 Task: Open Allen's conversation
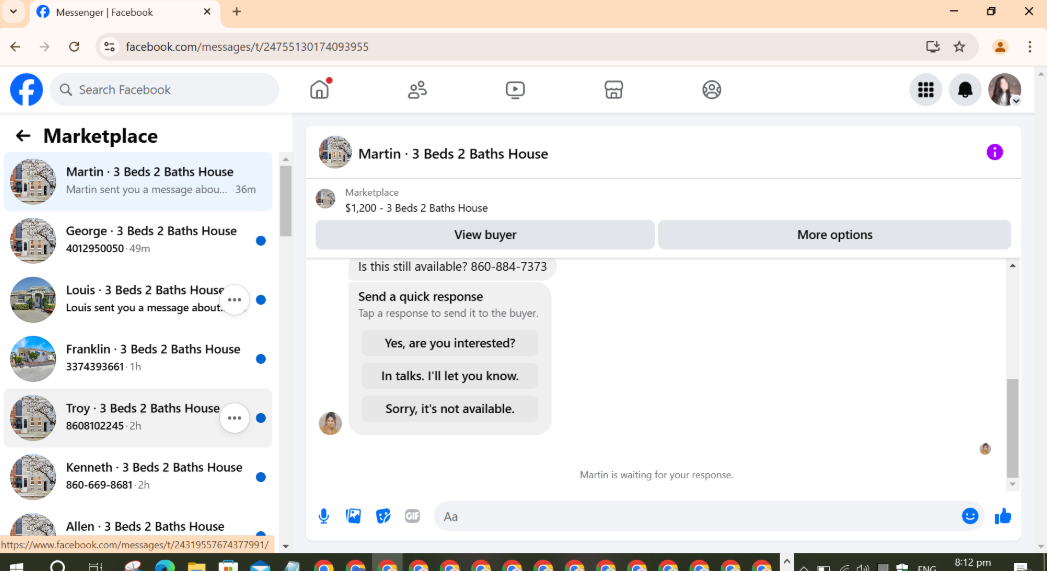138,528
